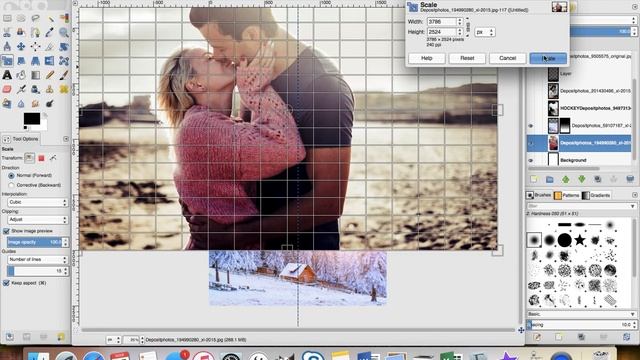Select the Paths tool
Screen dimensions: 640x360
[36, 33]
